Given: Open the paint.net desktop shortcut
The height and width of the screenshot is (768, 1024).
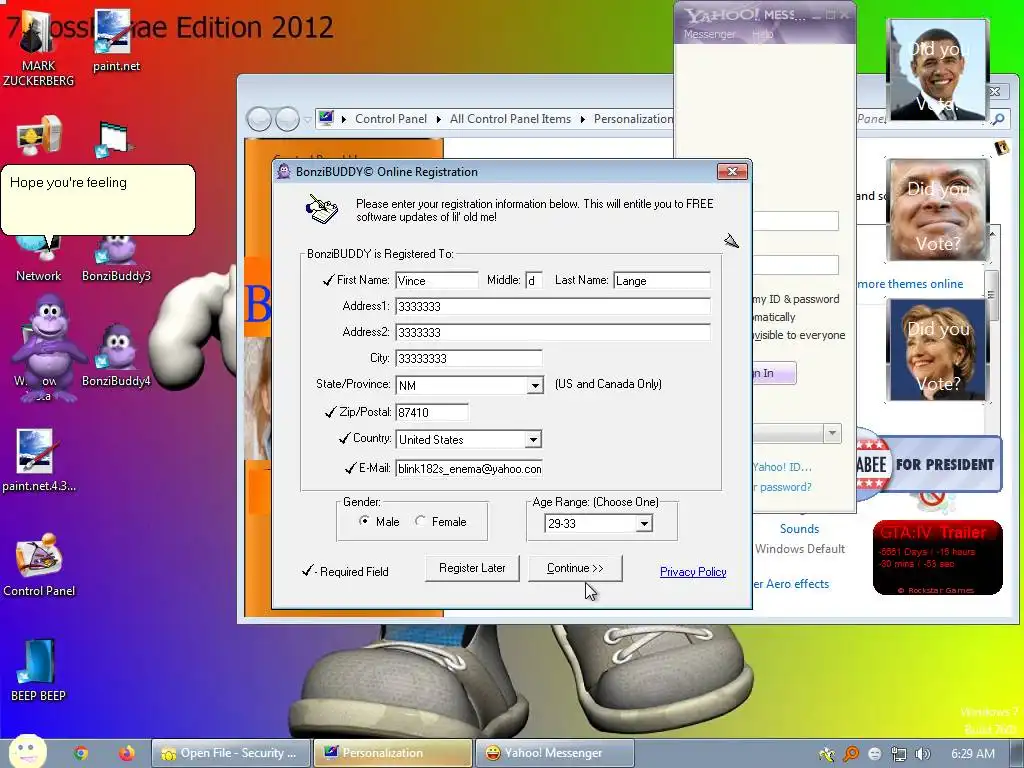Looking at the screenshot, I should (x=116, y=41).
